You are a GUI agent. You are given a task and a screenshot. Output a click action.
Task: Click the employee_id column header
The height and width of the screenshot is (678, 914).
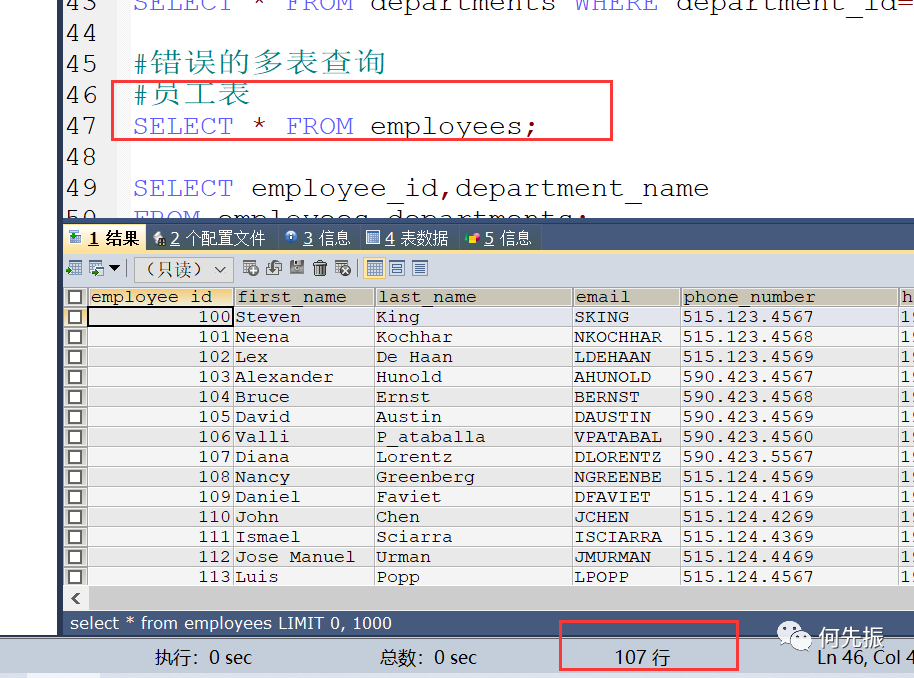[x=160, y=297]
